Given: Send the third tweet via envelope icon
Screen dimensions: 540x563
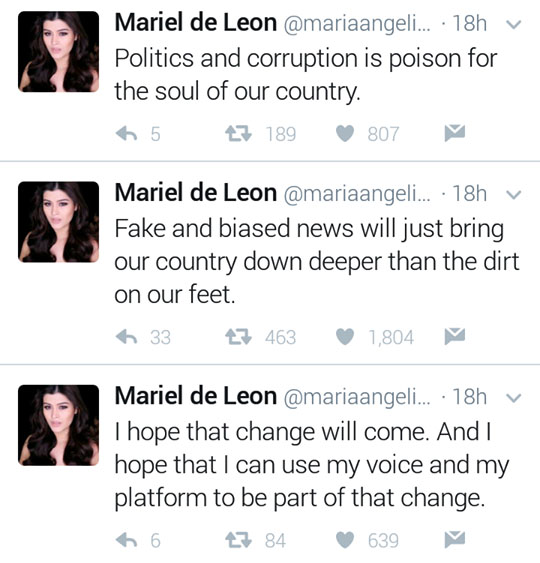Looking at the screenshot, I should [x=455, y=539].
